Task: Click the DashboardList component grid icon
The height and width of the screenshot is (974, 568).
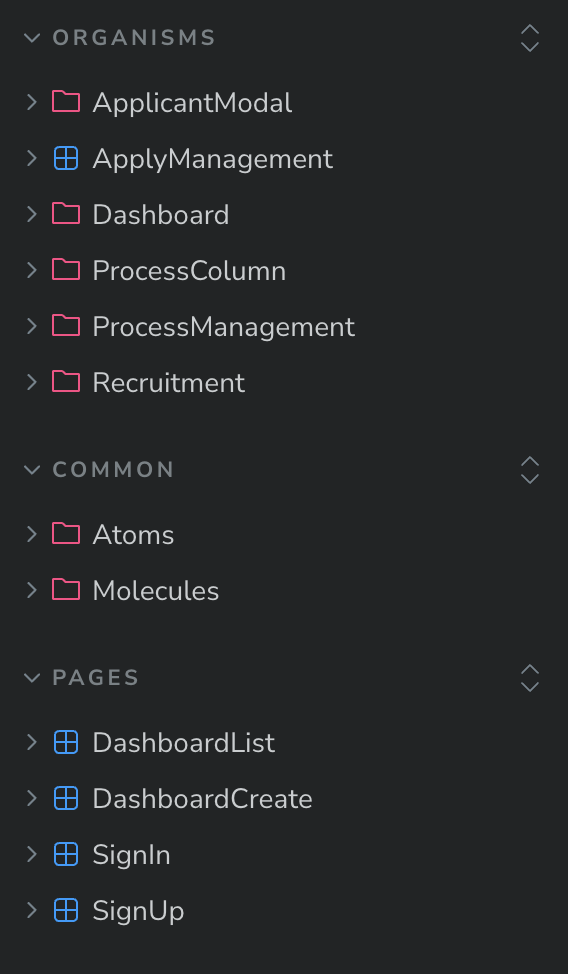Action: click(x=66, y=742)
